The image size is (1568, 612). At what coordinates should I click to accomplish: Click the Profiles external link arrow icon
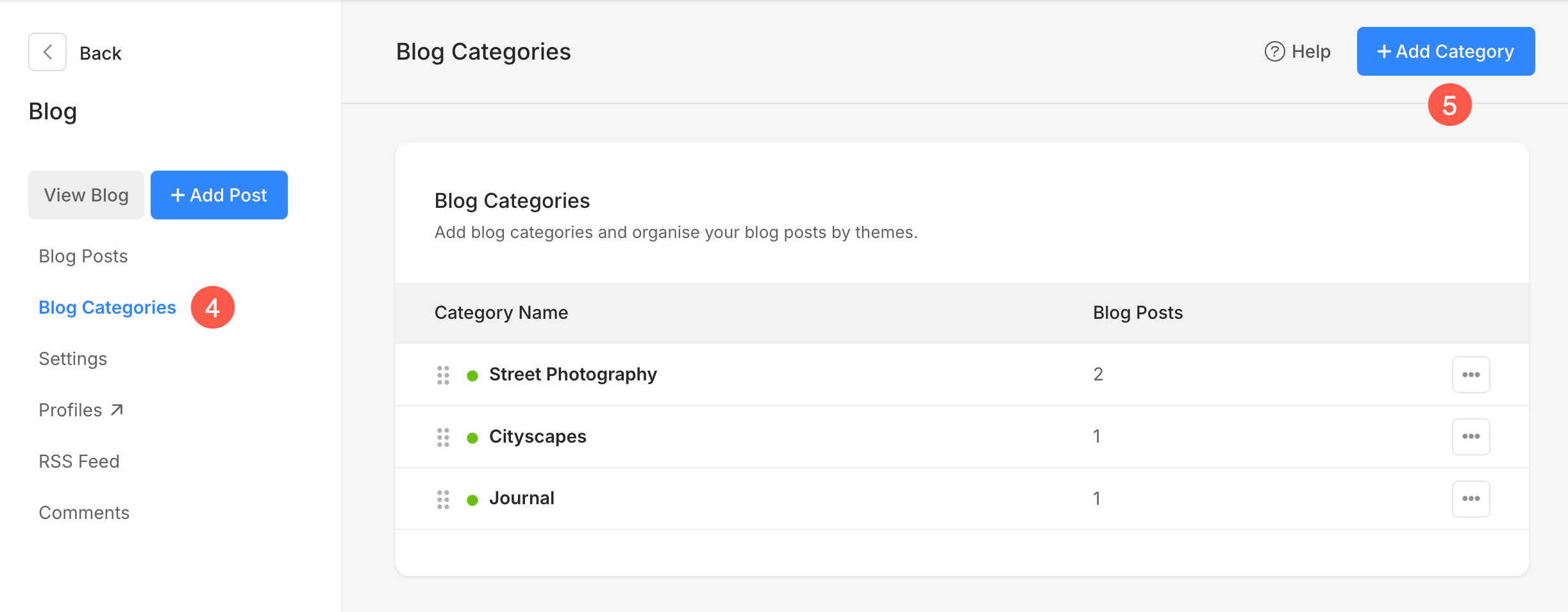click(117, 410)
